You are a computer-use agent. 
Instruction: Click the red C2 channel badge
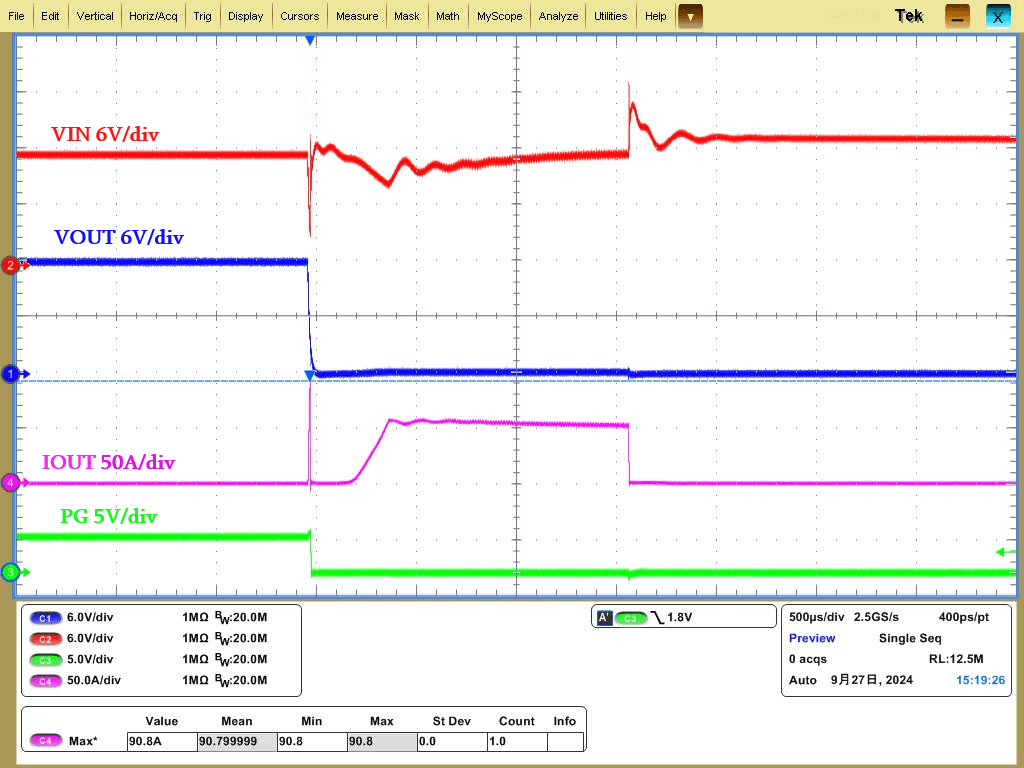coord(45,638)
